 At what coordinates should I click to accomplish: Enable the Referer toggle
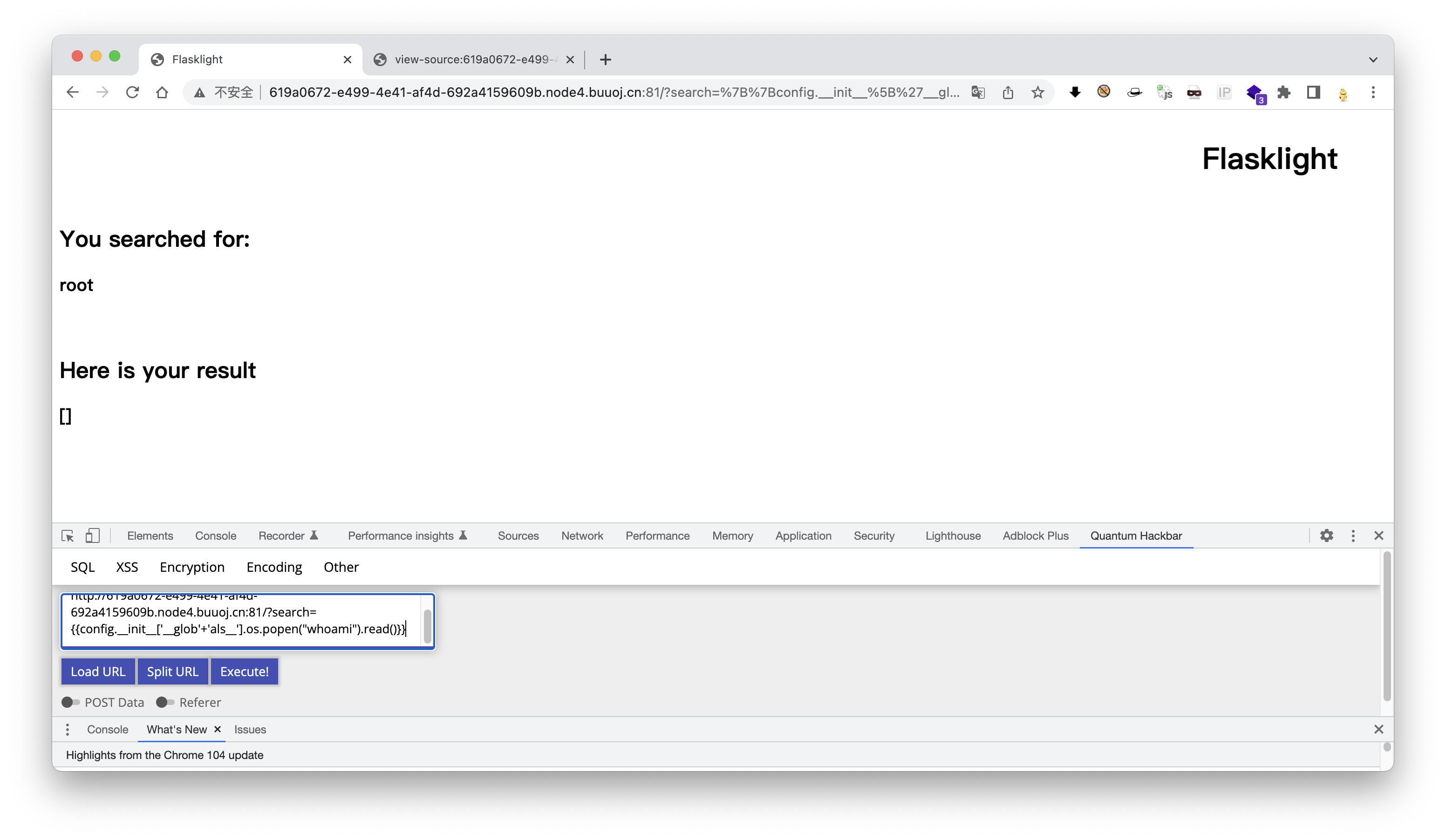click(x=165, y=702)
